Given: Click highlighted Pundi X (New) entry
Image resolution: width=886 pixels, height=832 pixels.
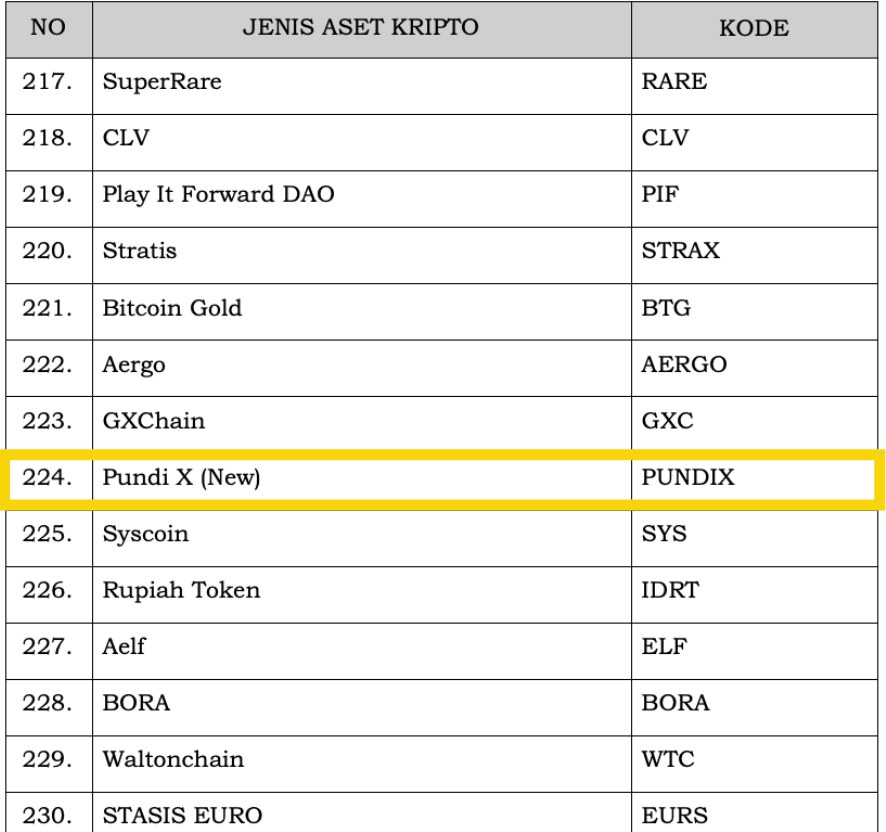Looking at the screenshot, I should (x=181, y=478).
